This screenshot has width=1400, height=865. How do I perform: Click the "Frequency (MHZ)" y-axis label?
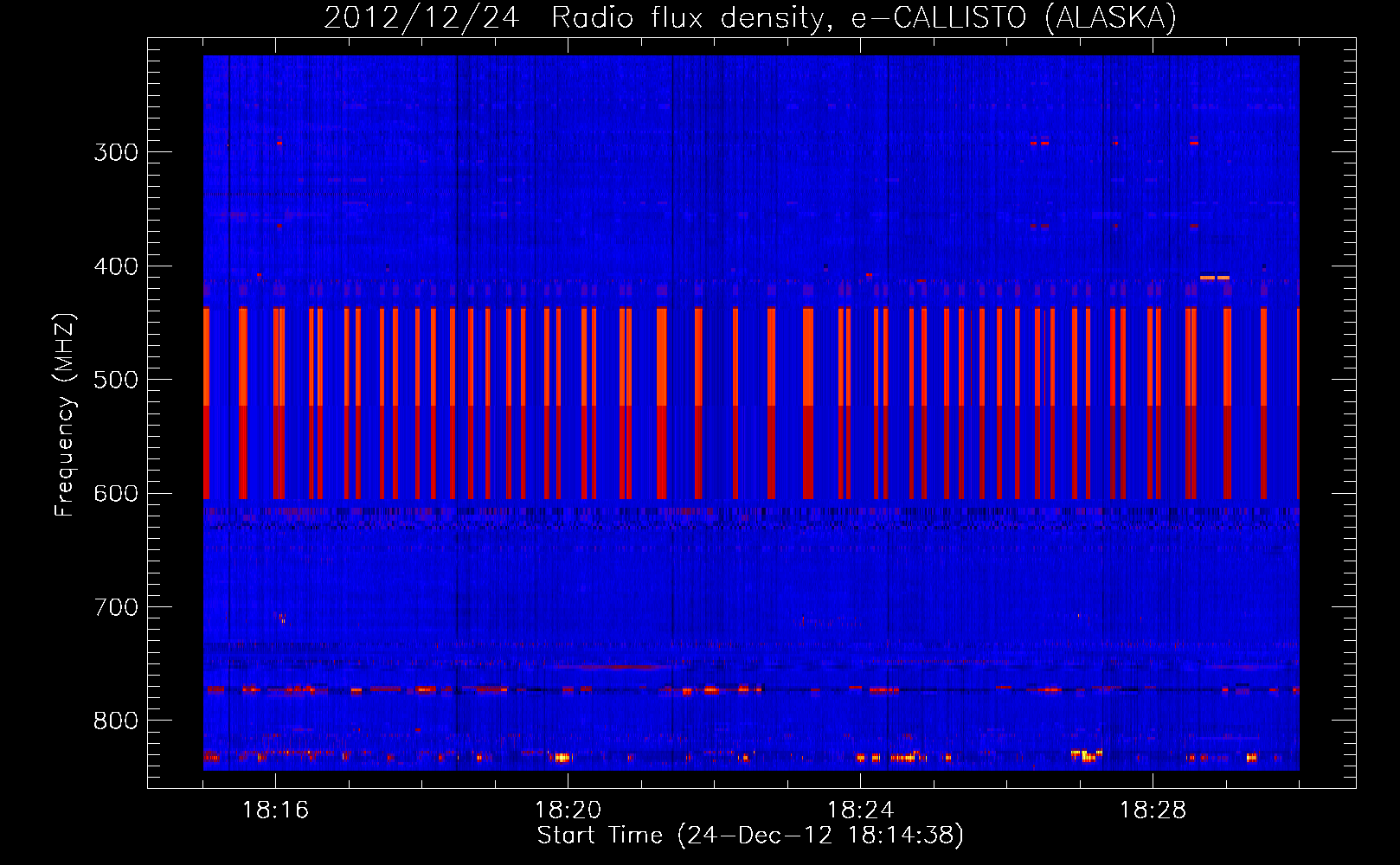click(66, 414)
